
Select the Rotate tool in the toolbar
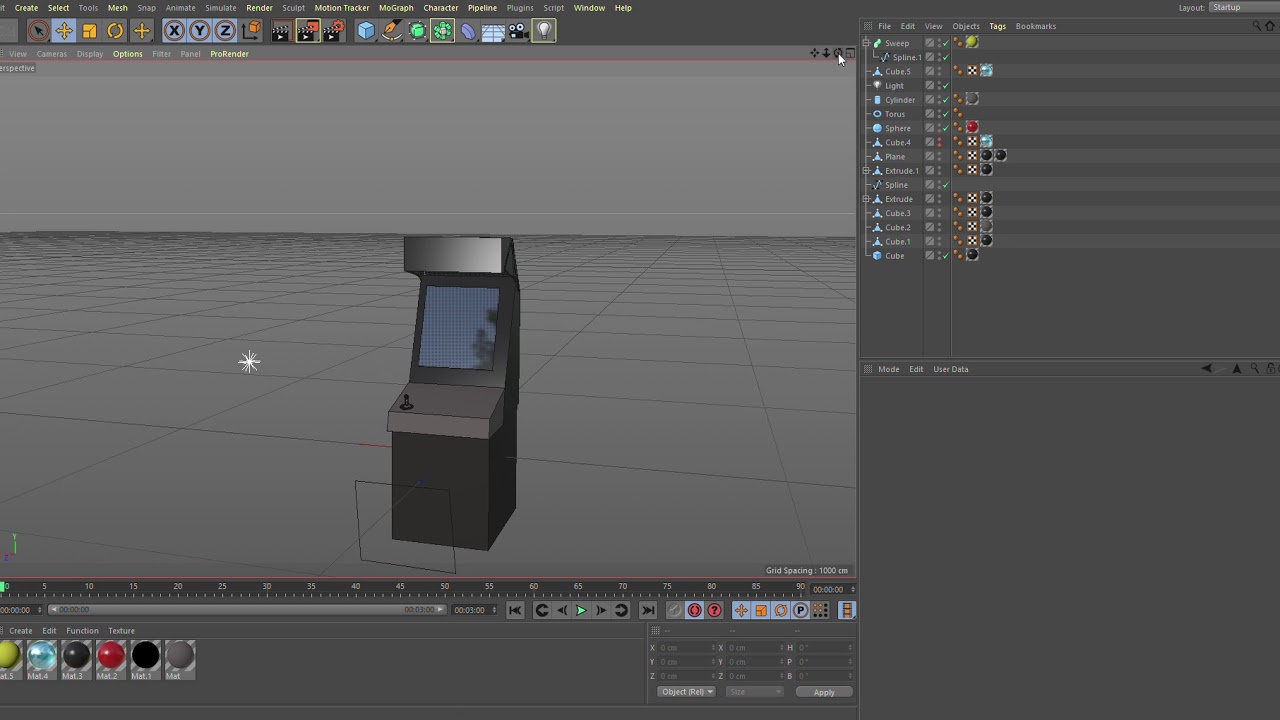coord(116,31)
